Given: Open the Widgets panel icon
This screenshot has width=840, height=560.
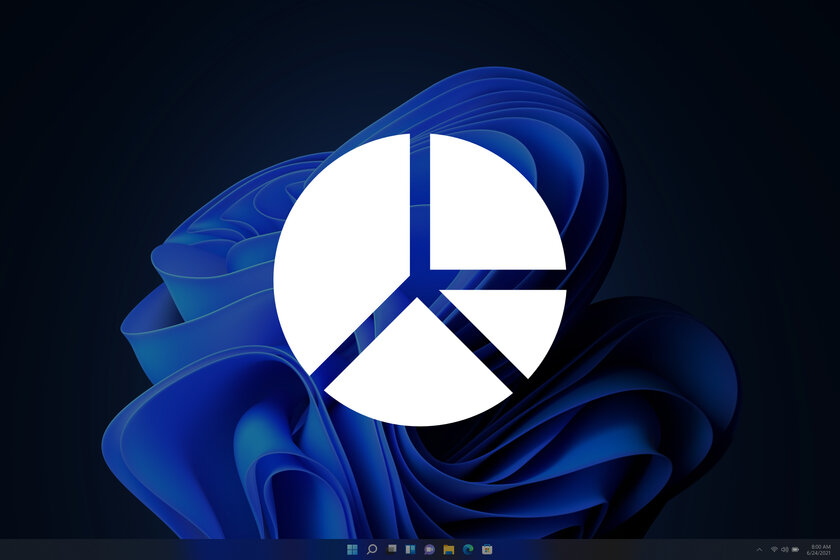Looking at the screenshot, I should coord(410,549).
